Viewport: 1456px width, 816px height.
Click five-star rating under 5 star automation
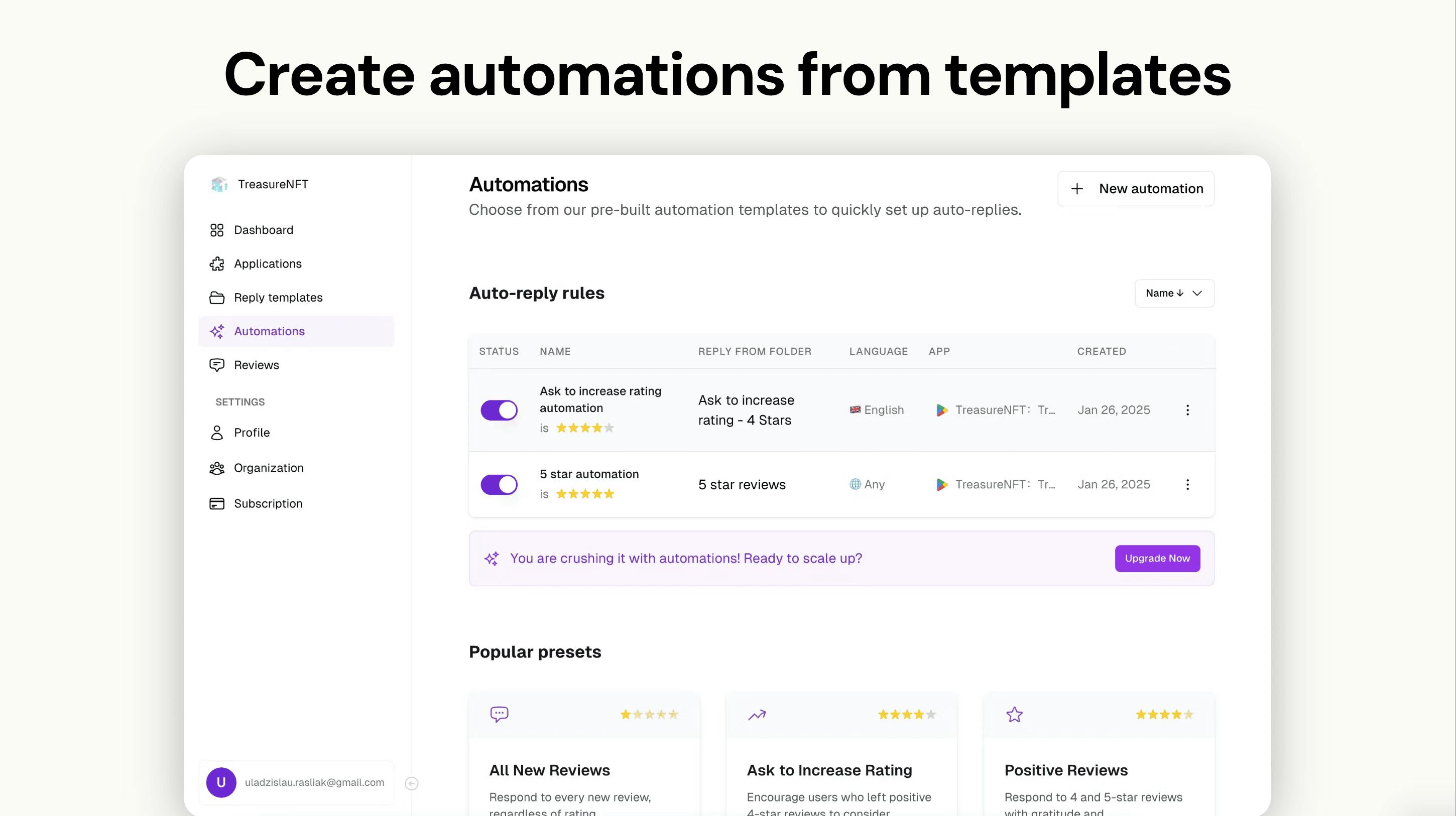click(585, 494)
